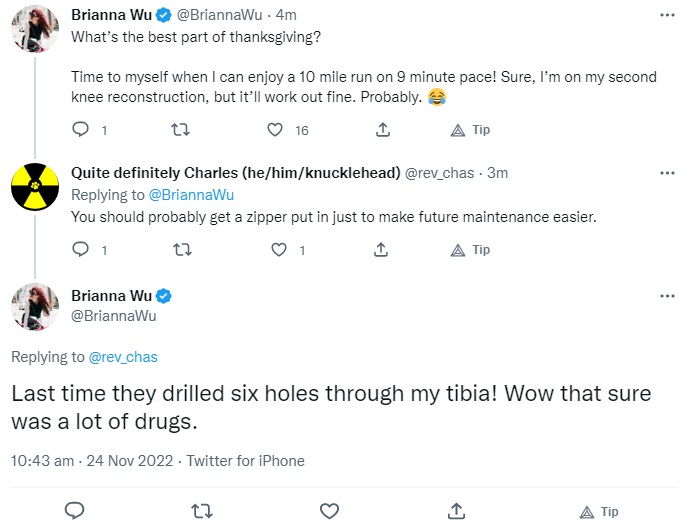Like the main tibia tweet
The image size is (689, 530).
[329, 511]
